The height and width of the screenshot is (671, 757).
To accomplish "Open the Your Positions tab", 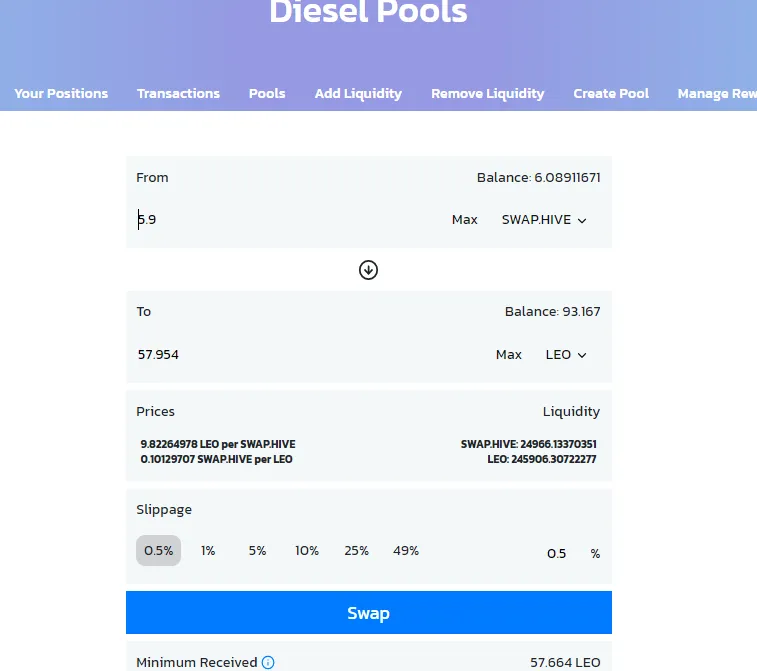I will pyautogui.click(x=61, y=94).
